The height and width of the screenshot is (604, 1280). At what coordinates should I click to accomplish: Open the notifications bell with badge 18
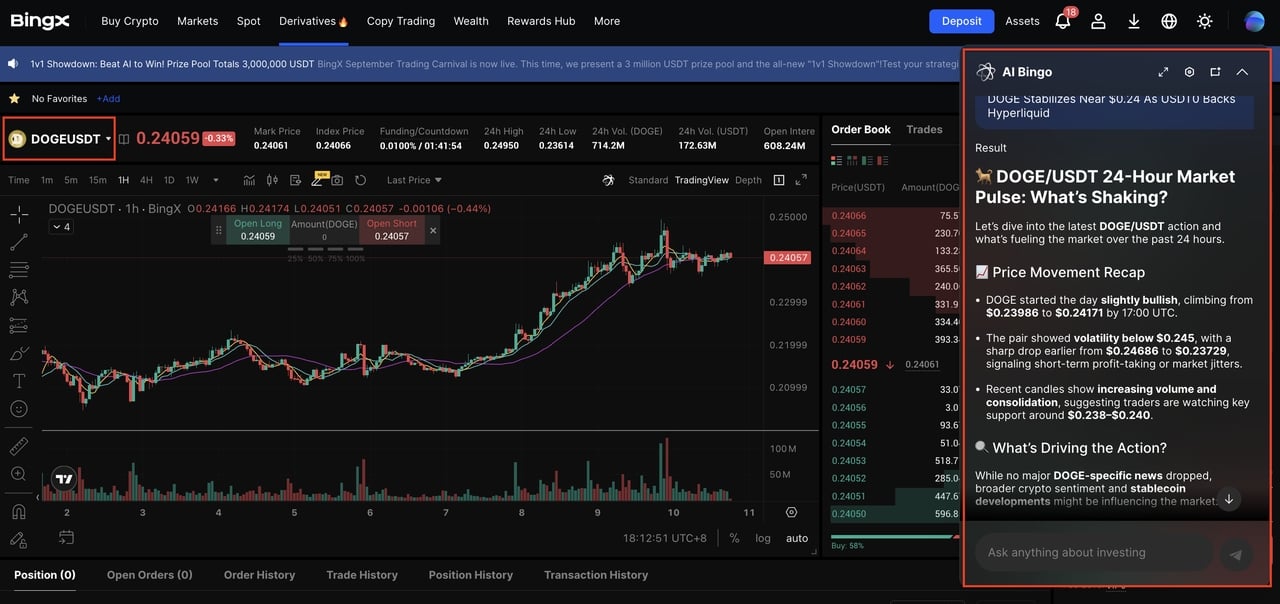pyautogui.click(x=1063, y=20)
